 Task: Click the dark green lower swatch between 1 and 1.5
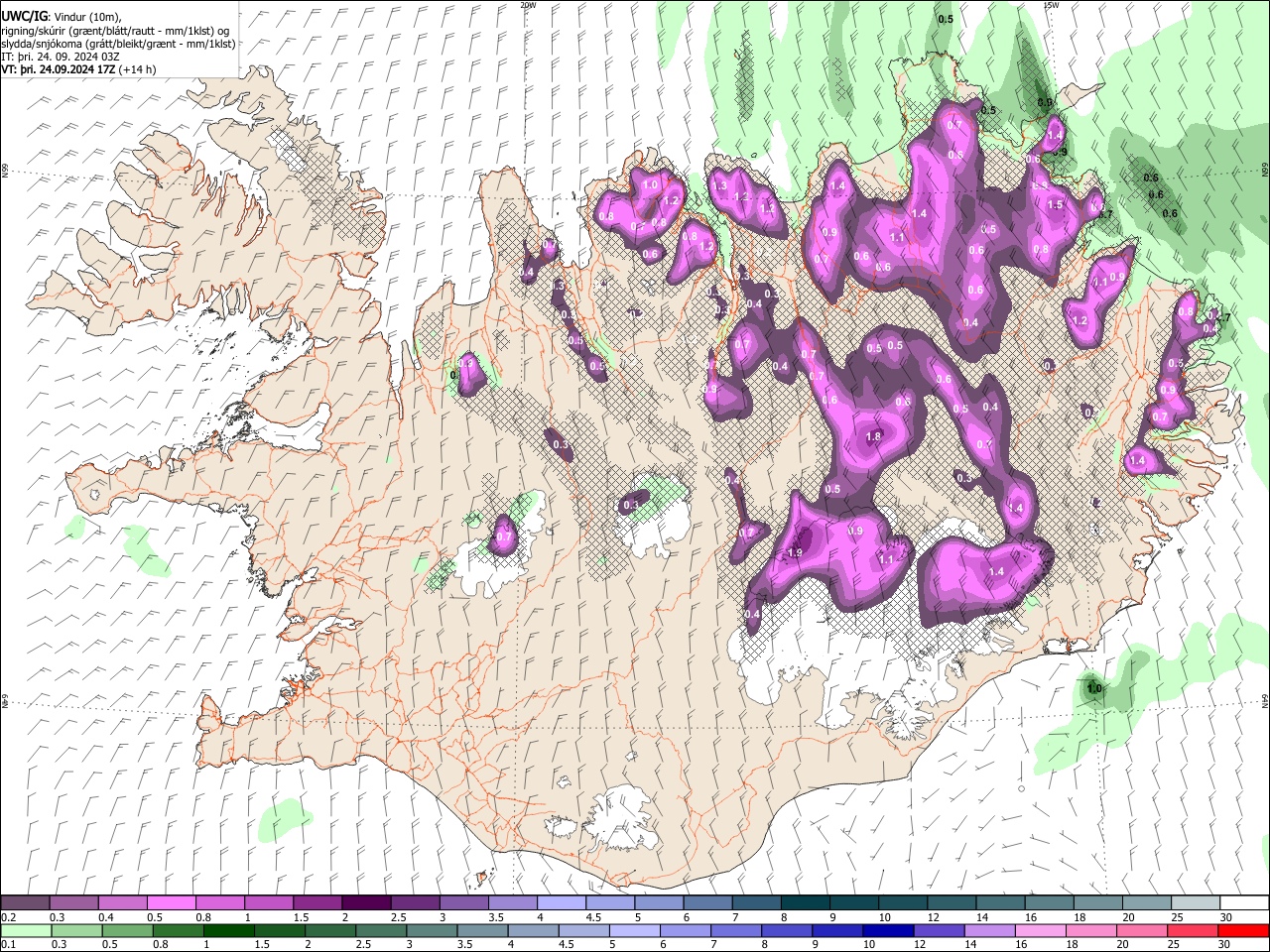coord(229,930)
